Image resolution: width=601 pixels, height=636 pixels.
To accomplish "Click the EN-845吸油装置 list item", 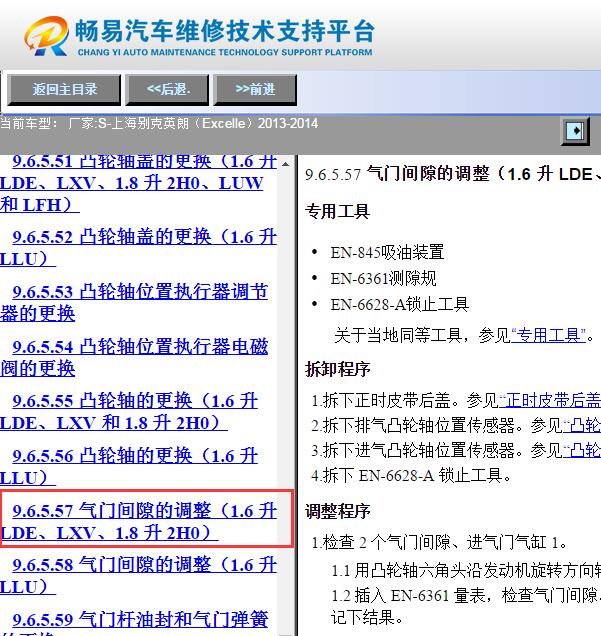I will 387,252.
